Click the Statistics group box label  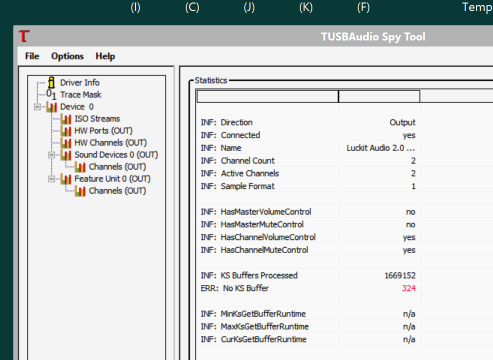tap(211, 80)
